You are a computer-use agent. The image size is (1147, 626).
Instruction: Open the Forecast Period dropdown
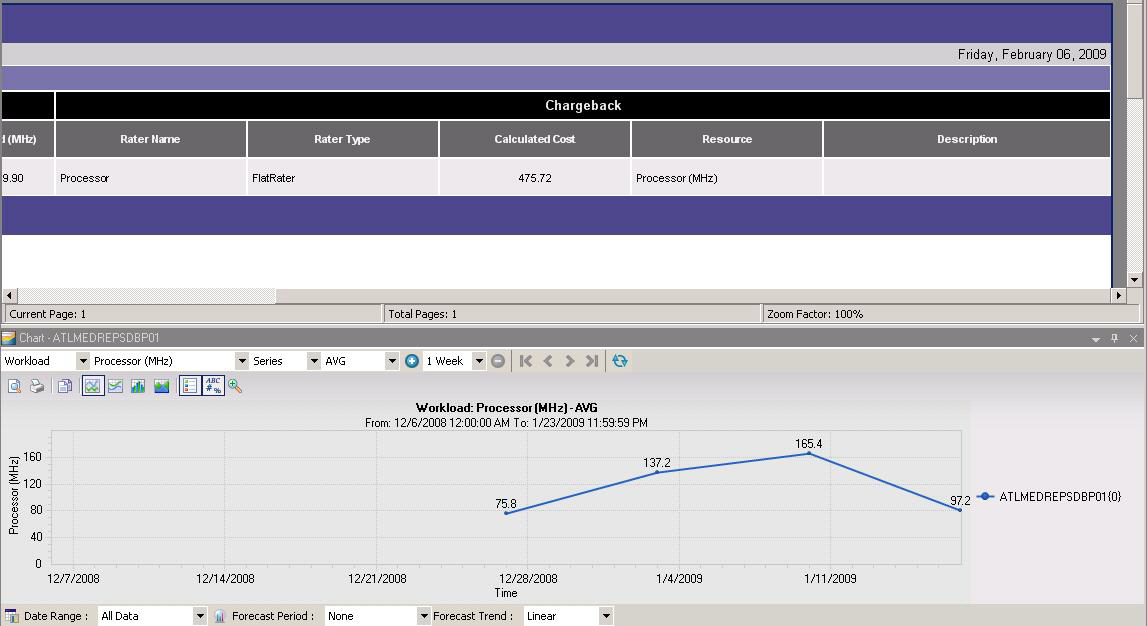coord(424,616)
